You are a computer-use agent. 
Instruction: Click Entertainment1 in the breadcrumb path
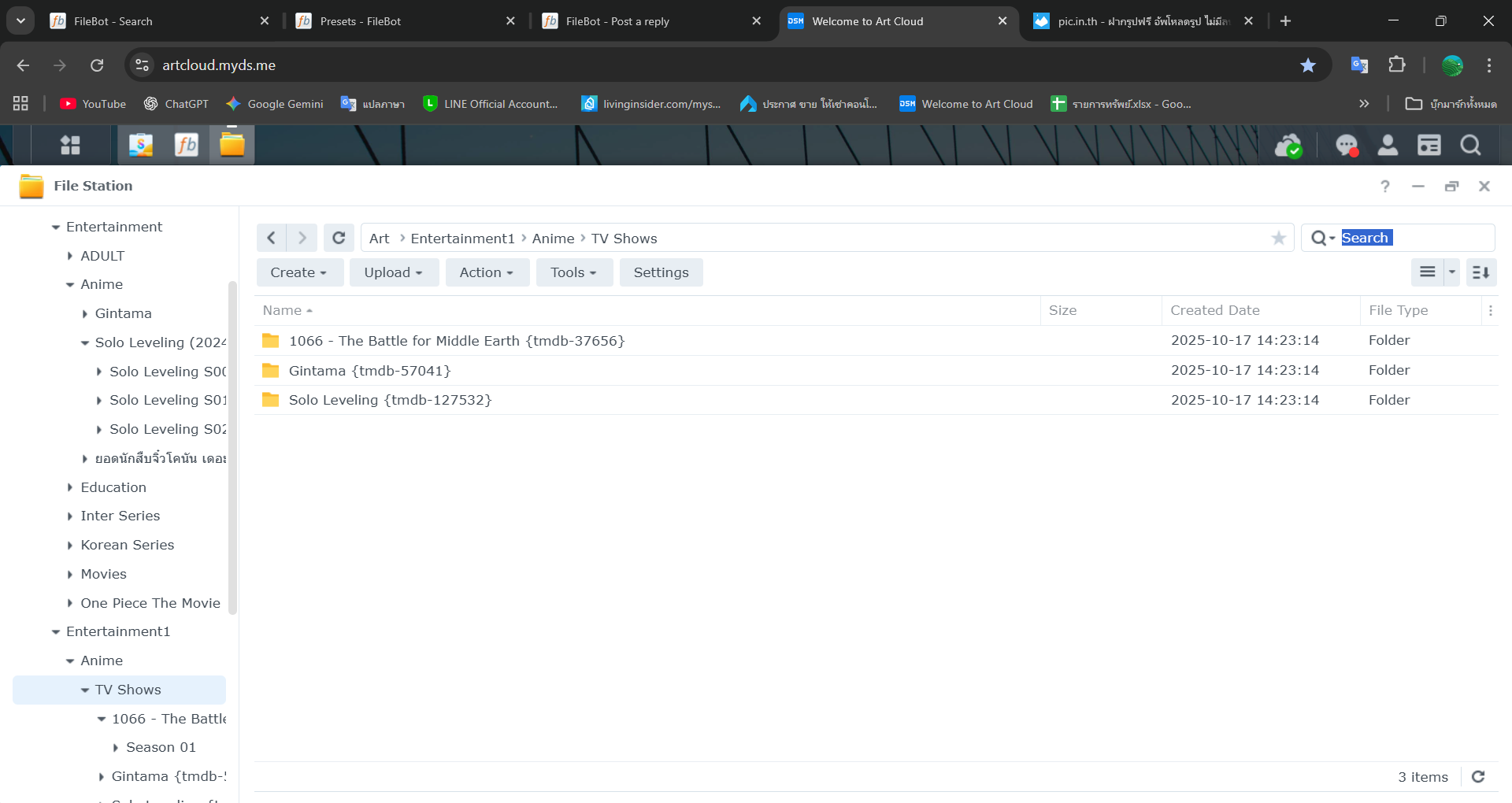[462, 239]
